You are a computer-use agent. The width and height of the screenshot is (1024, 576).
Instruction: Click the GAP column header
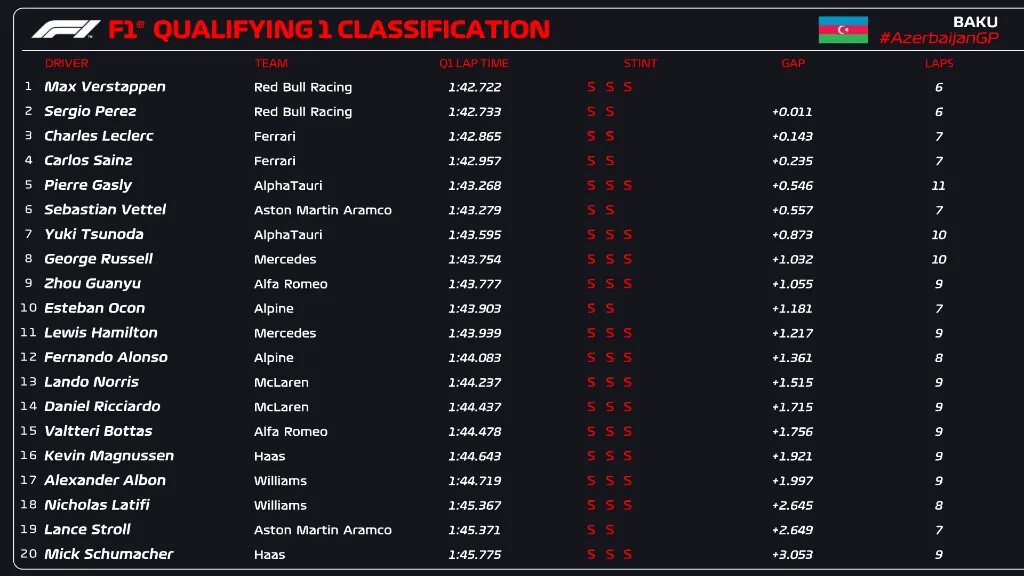[793, 63]
